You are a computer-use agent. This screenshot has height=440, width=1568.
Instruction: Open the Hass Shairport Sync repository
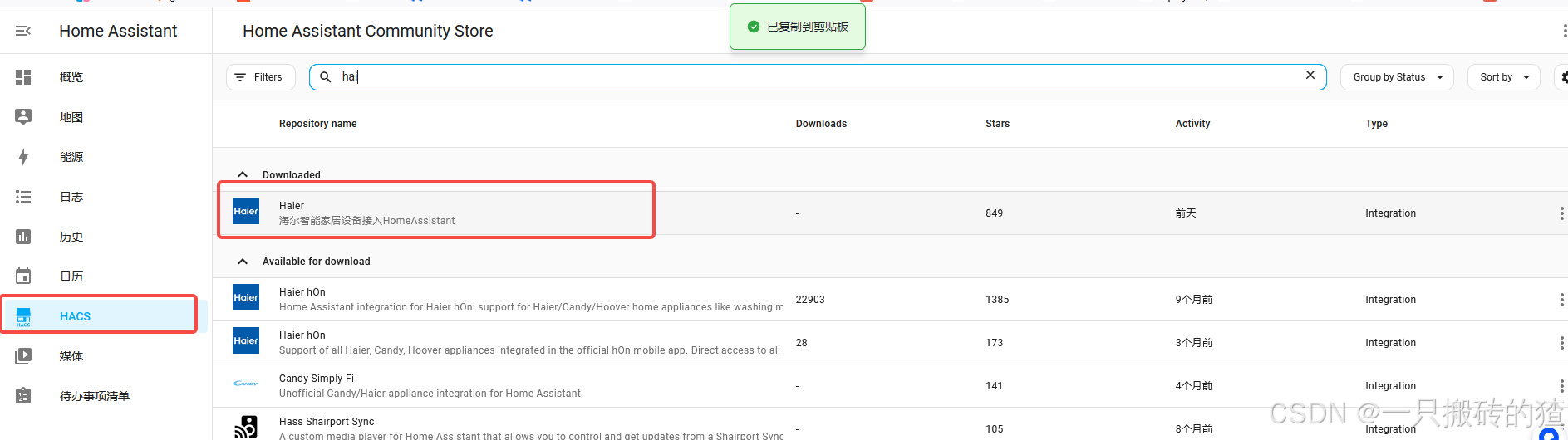[x=890, y=424]
